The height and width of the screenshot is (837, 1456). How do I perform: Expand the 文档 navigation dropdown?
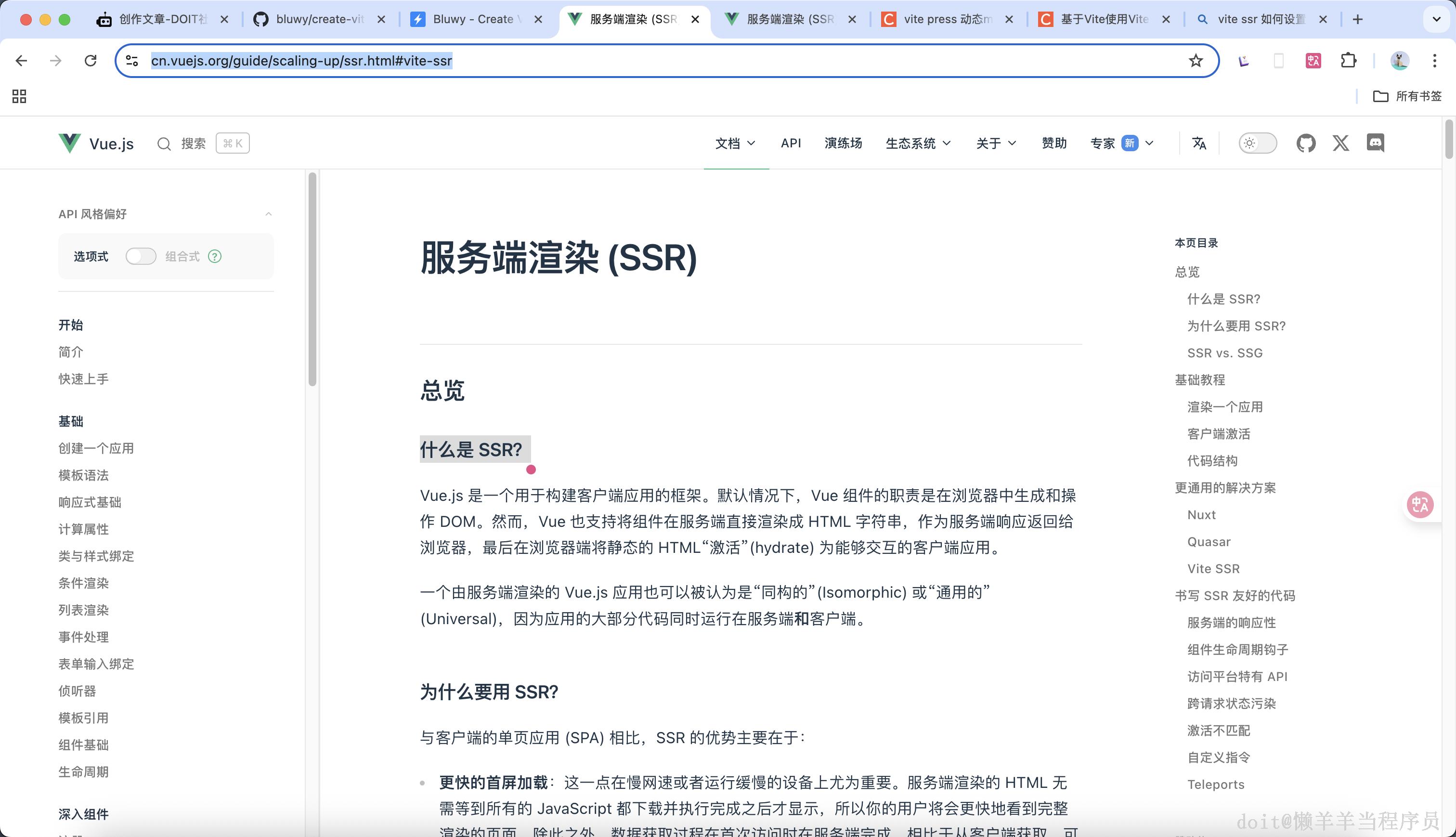[x=736, y=143]
